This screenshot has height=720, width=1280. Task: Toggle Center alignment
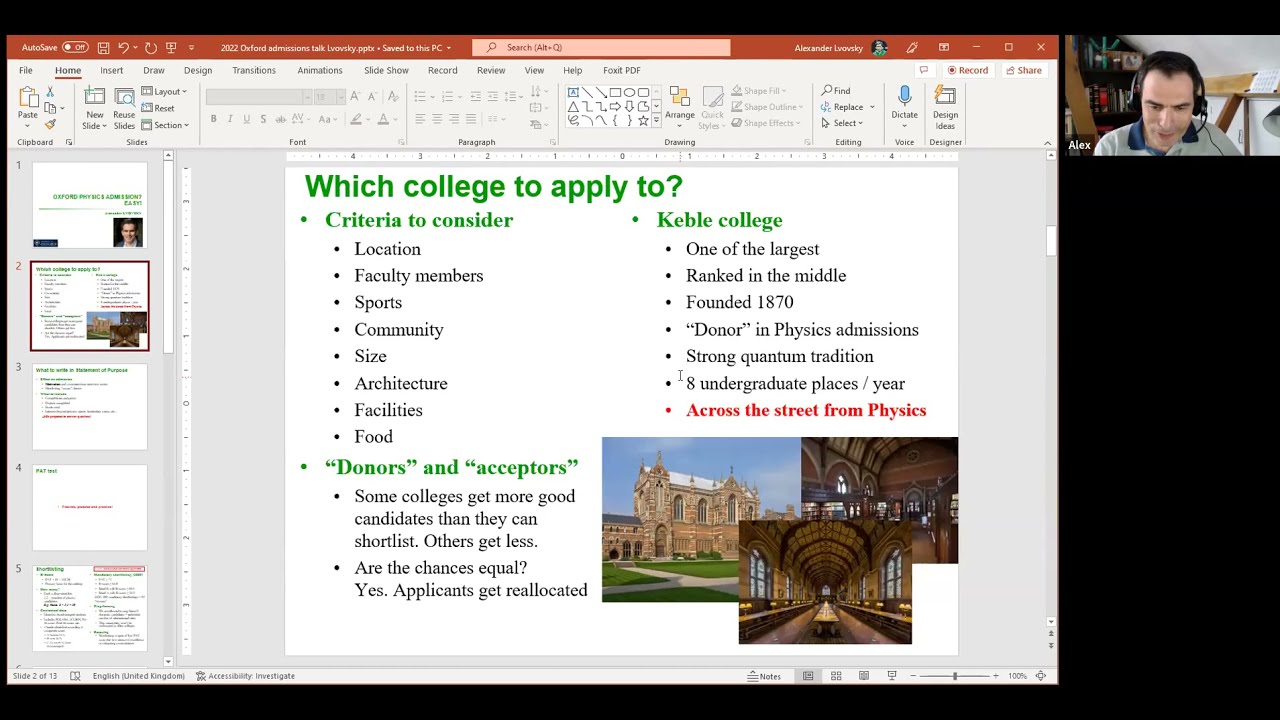click(x=437, y=119)
